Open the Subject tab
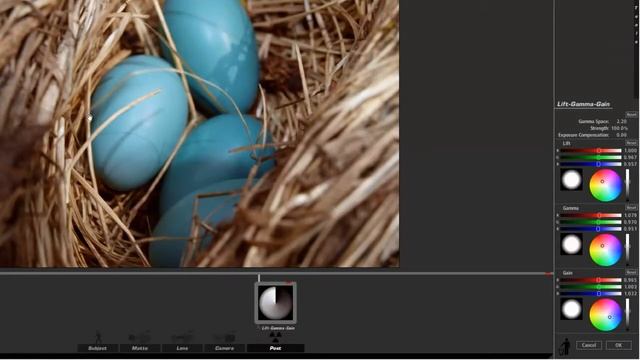Viewport: 640px width, 360px height. pos(98,348)
